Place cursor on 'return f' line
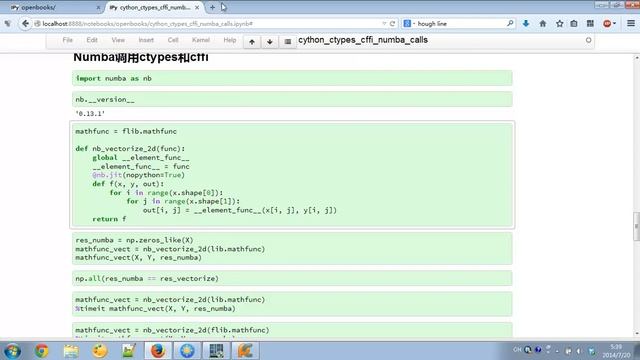This screenshot has height=360, width=640. [x=109, y=219]
